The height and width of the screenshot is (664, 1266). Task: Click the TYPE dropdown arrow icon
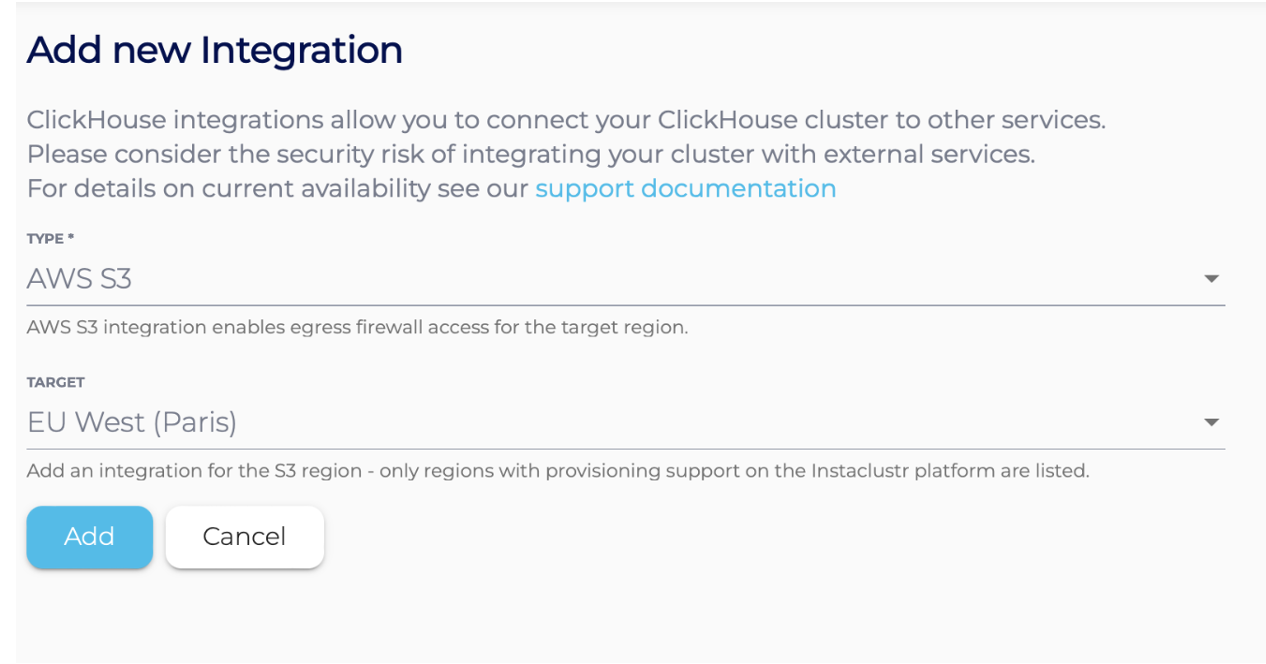point(1211,279)
